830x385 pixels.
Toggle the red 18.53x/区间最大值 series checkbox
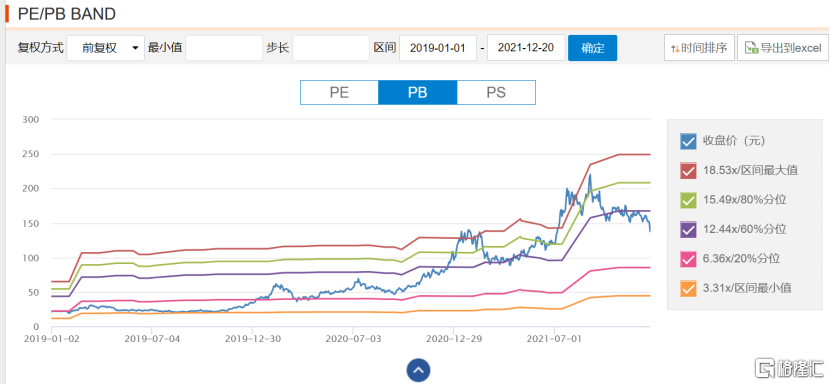(688, 171)
